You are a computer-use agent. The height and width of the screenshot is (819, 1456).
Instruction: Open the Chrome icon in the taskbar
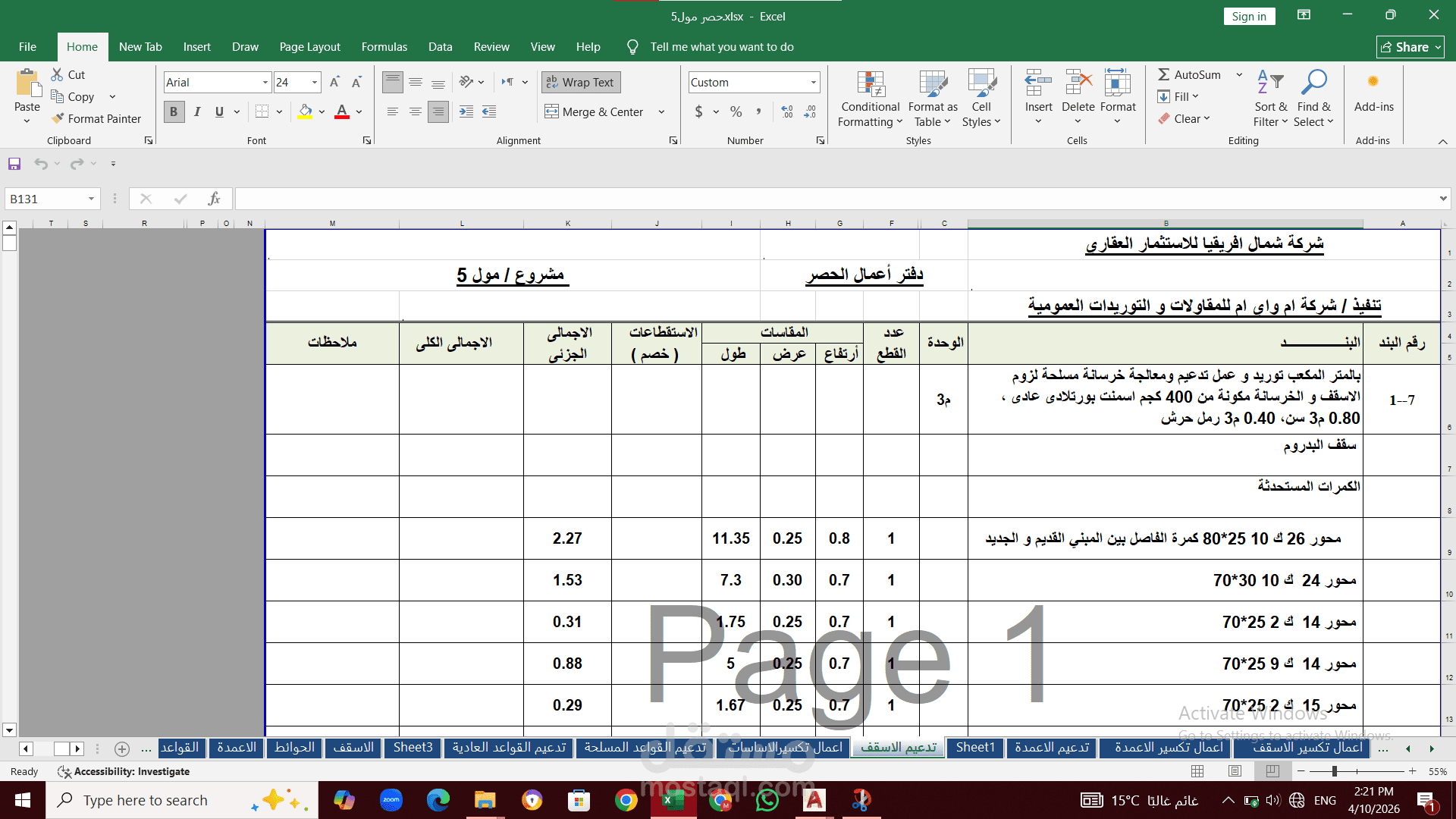coord(626,800)
